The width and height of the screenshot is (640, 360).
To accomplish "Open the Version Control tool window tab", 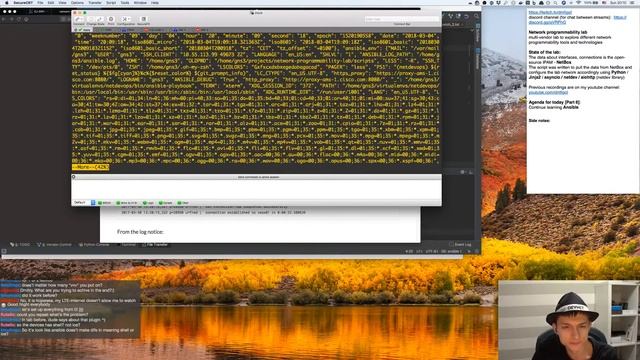I will tap(54, 244).
